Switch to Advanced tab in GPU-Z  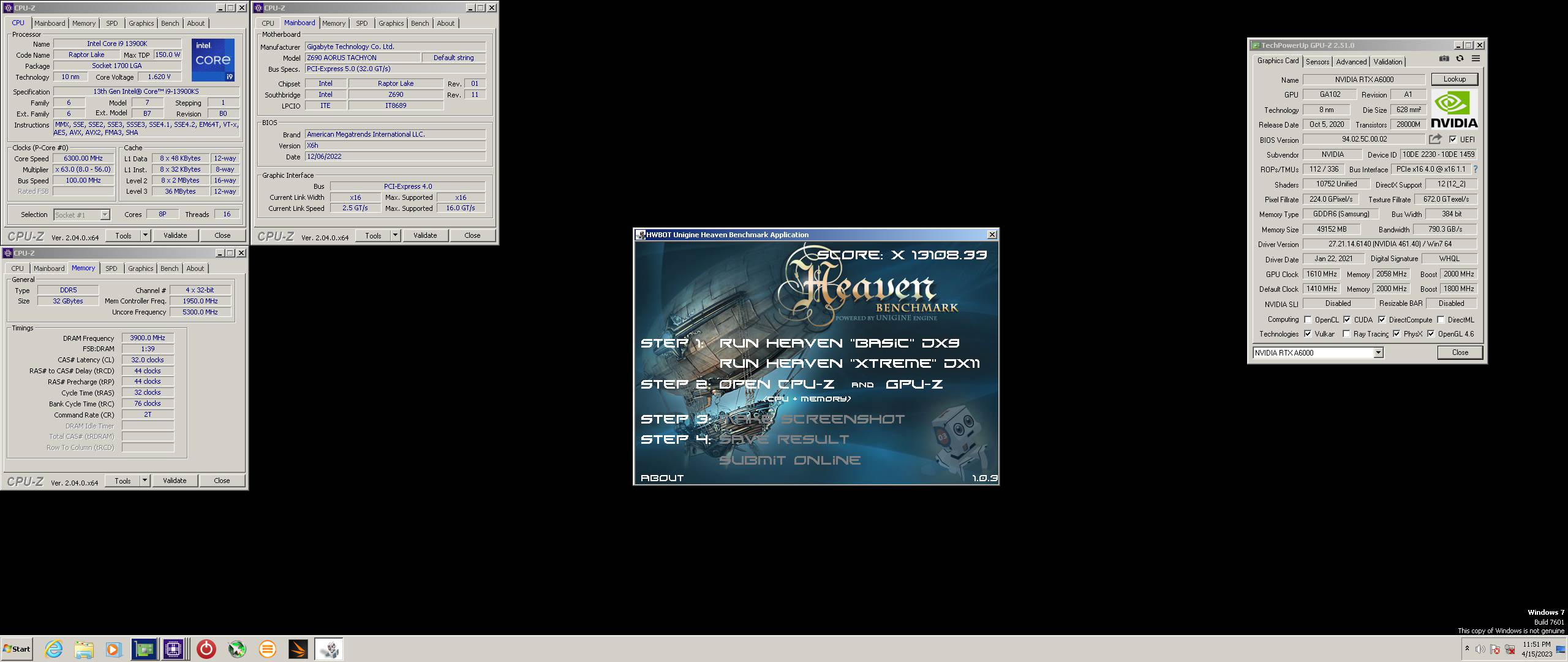1351,62
